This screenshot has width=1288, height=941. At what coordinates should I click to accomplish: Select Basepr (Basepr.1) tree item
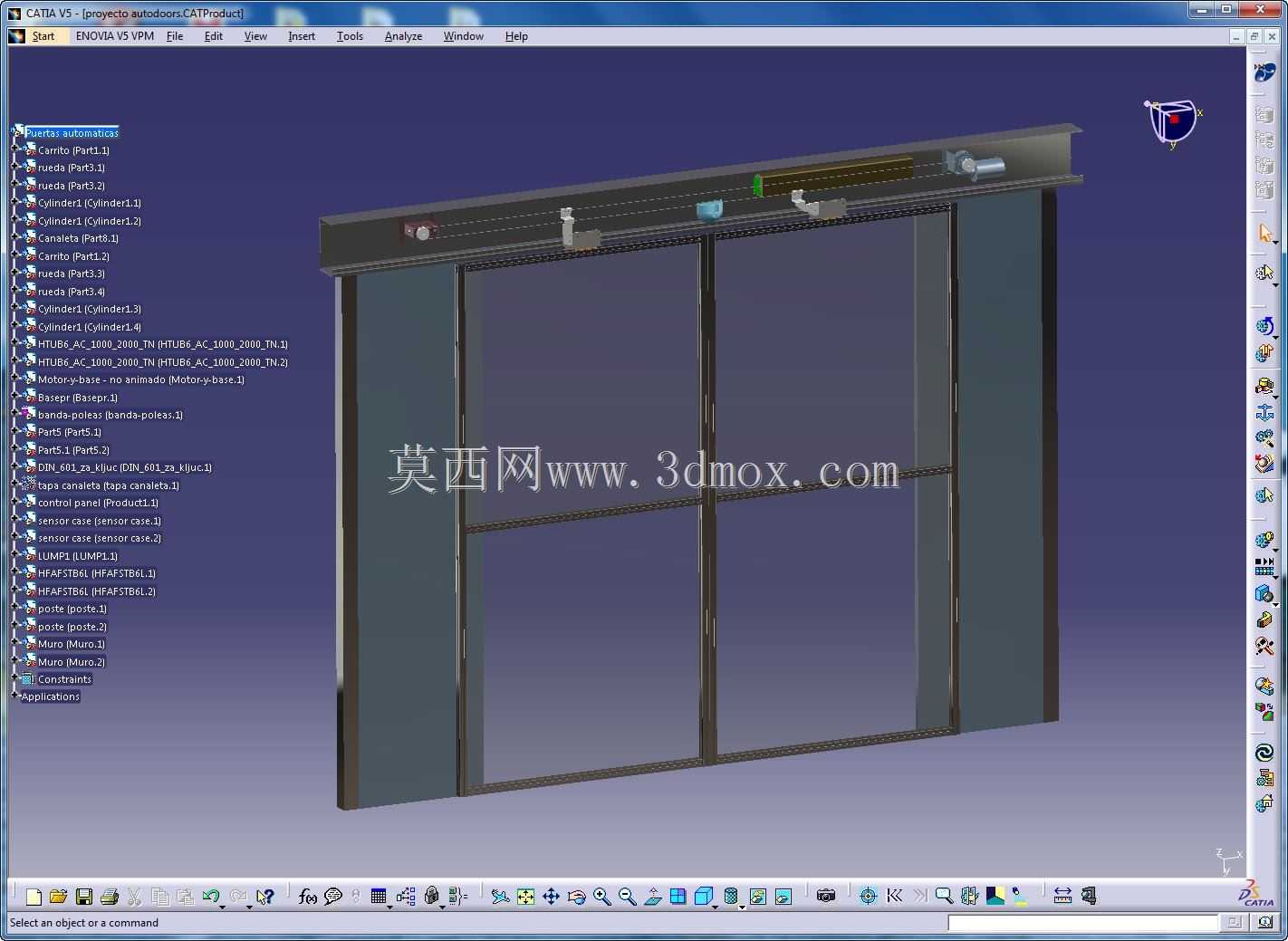tap(77, 398)
